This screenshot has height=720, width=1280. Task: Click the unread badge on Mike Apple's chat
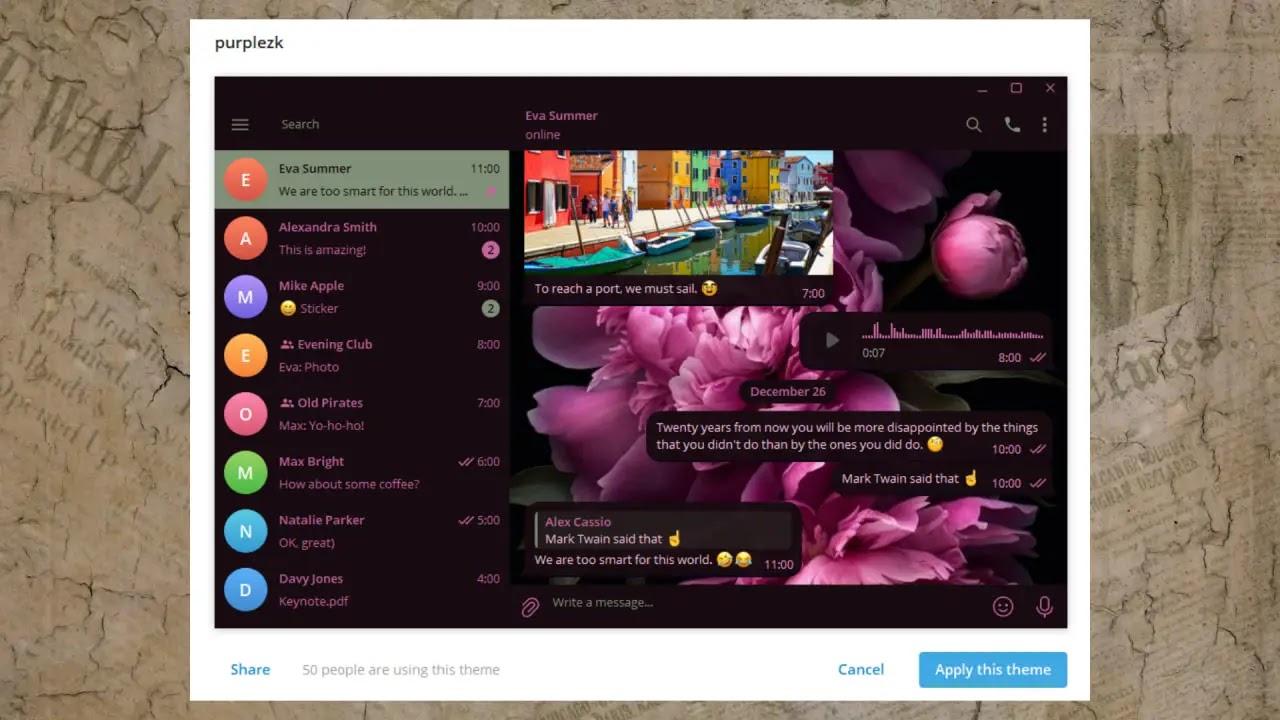click(490, 308)
